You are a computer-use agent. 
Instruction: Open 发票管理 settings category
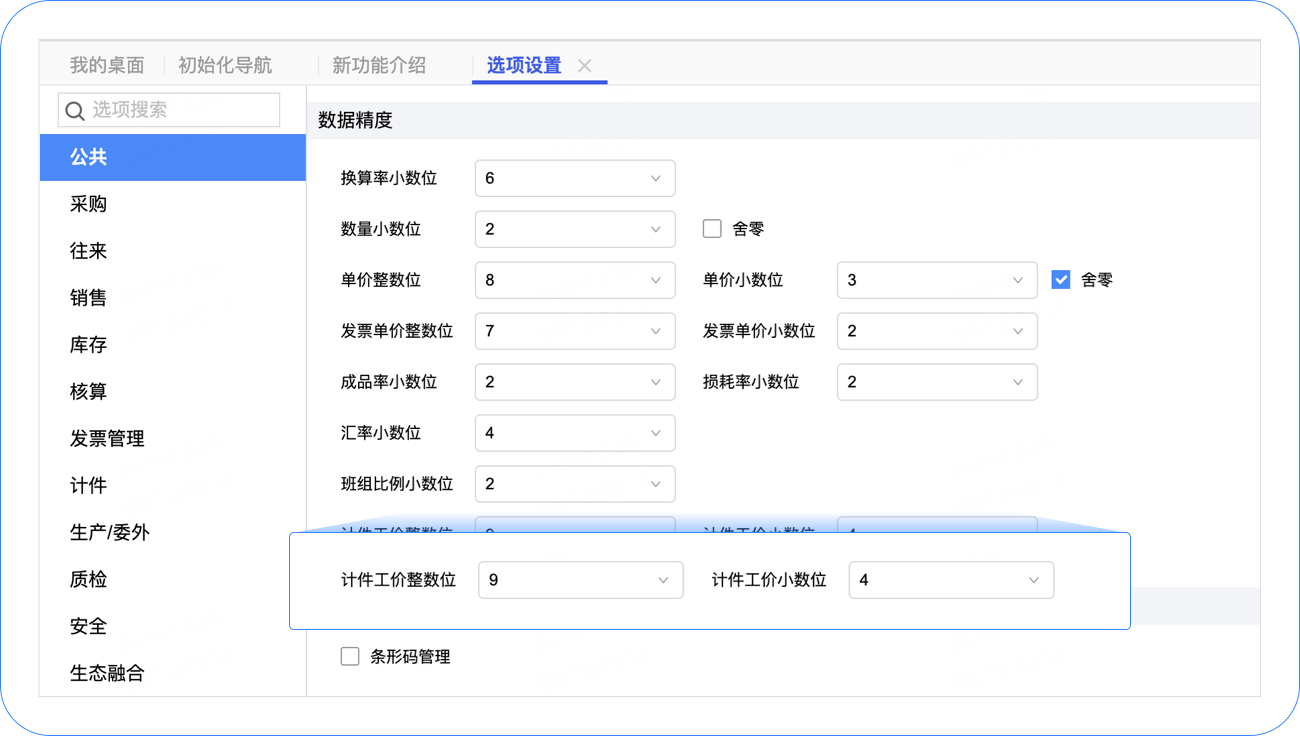pyautogui.click(x=107, y=439)
